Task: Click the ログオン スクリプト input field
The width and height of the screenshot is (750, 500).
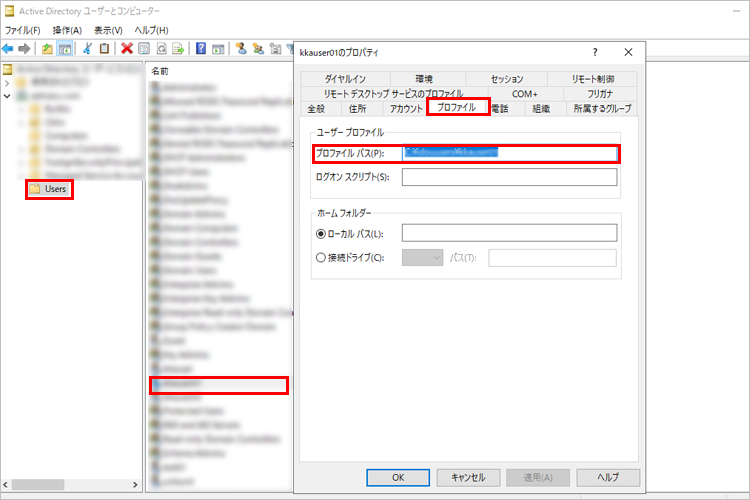Action: (509, 178)
